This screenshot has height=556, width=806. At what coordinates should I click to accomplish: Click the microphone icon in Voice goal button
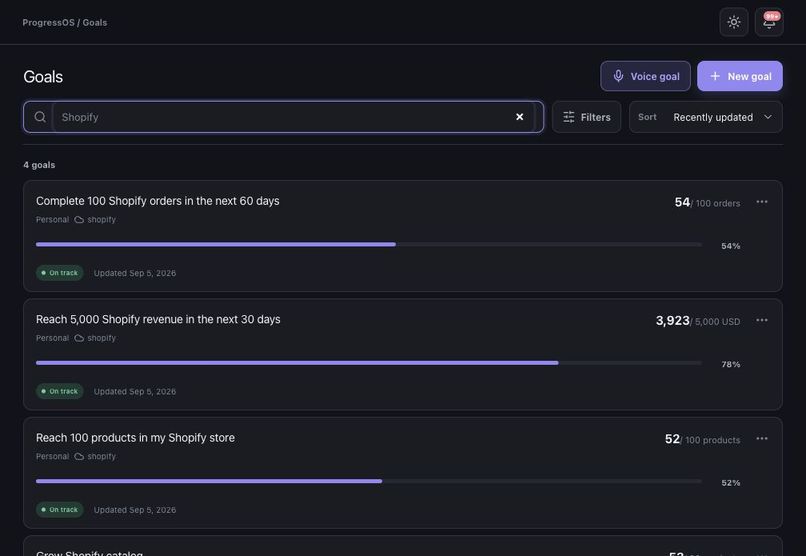(618, 76)
